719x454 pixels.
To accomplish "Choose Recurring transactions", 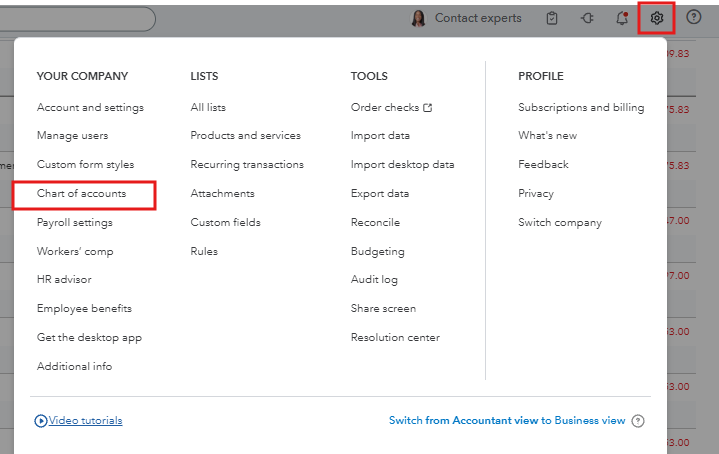I will 247,164.
